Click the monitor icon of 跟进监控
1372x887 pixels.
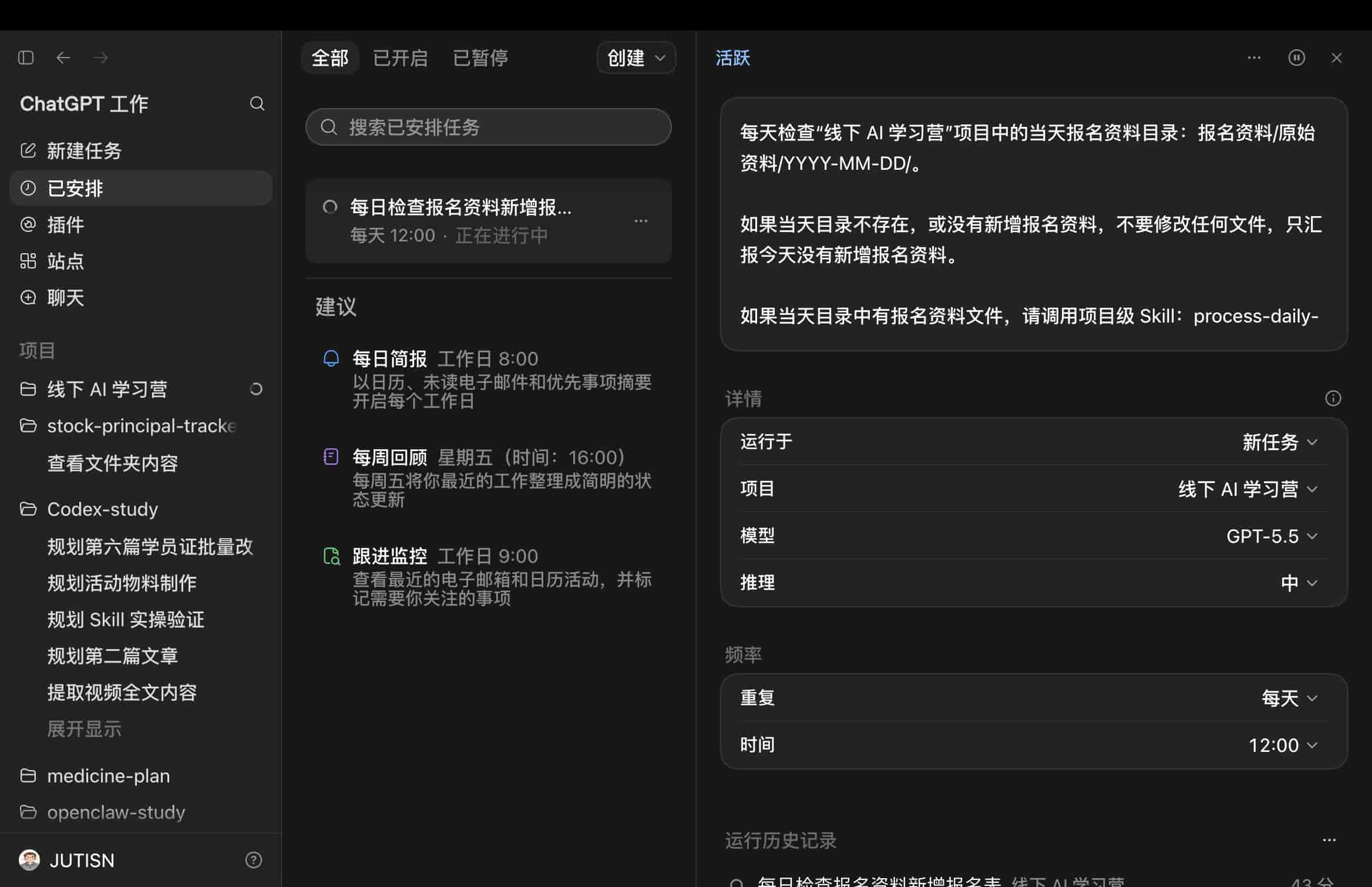(x=331, y=555)
